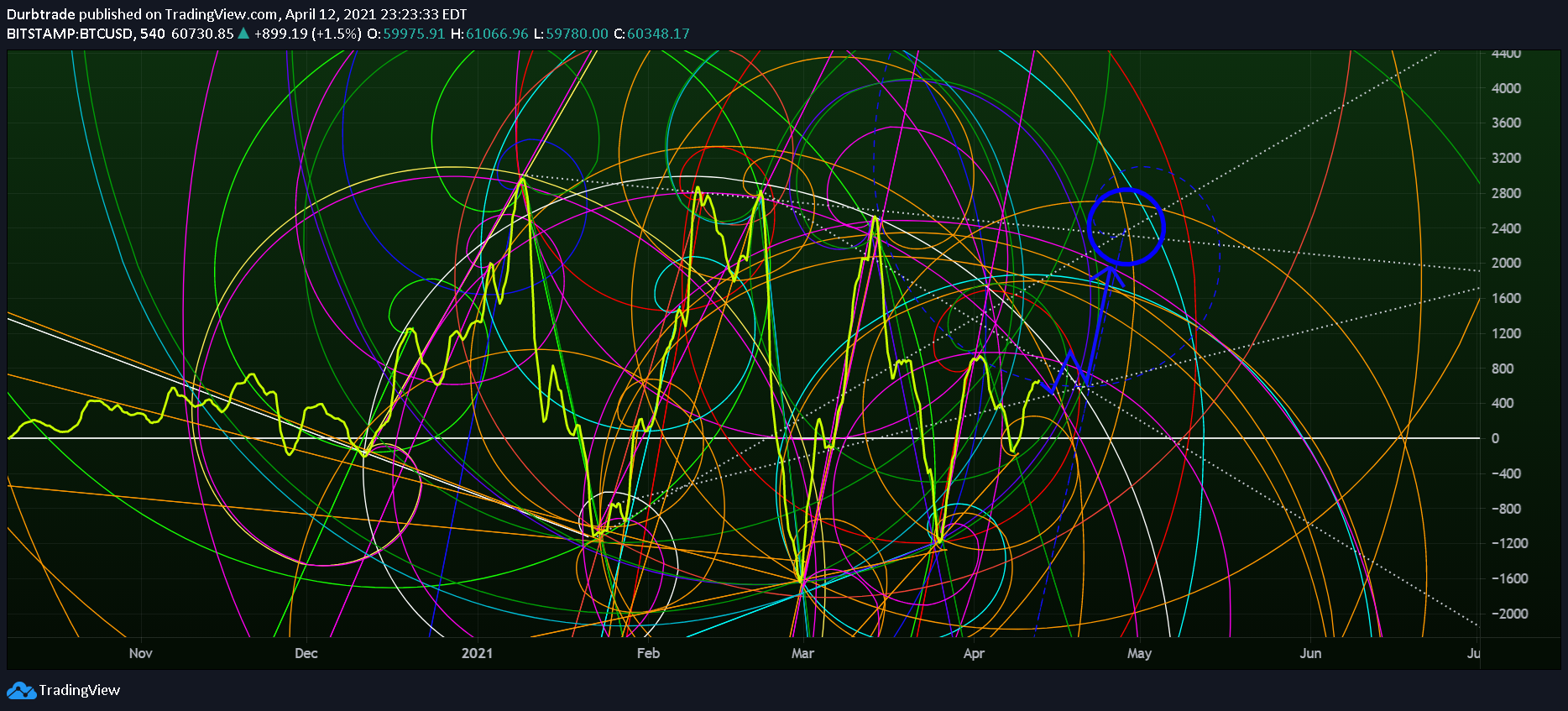The image size is (1568, 711).
Task: Click the -1600 price scale label
Action: point(1509,578)
